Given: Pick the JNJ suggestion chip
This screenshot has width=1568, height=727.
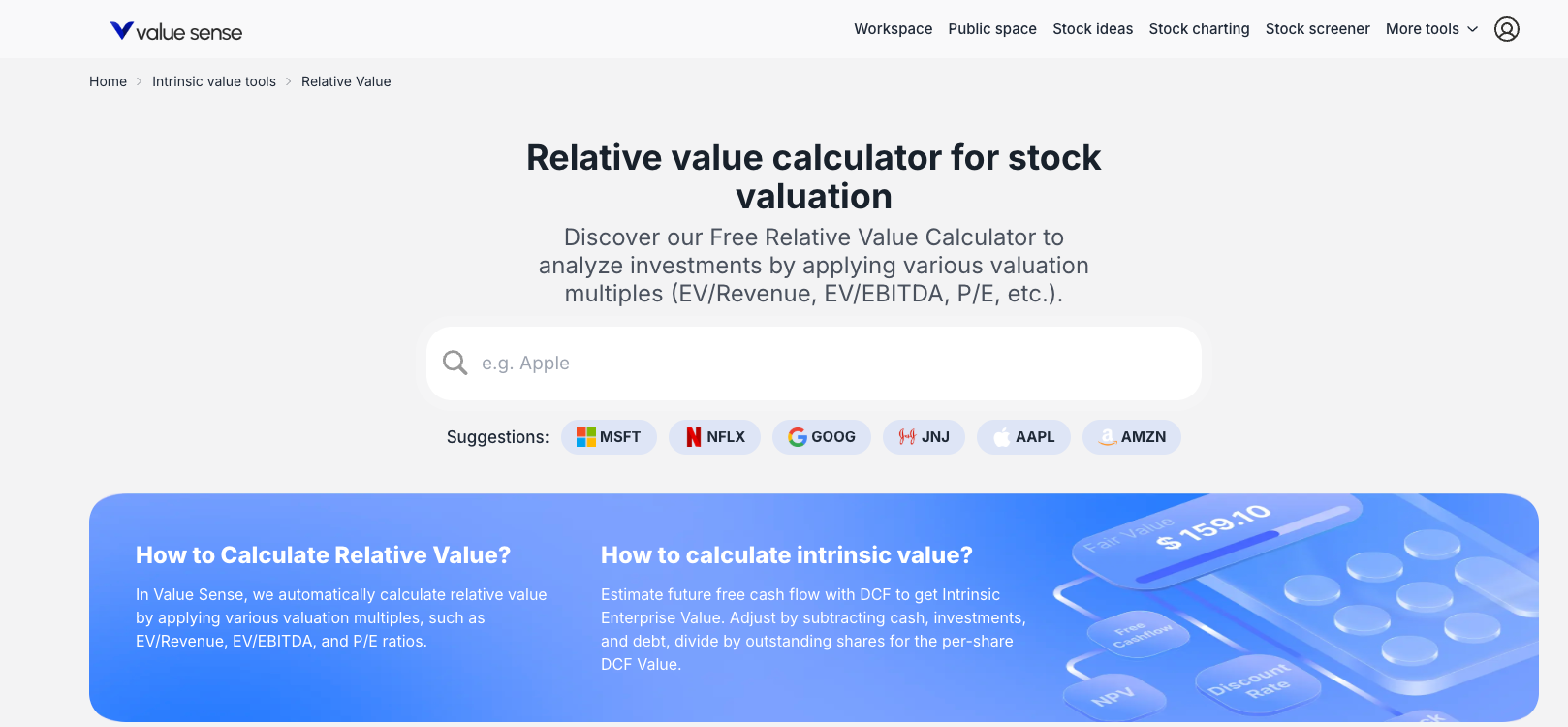Looking at the screenshot, I should pos(924,437).
